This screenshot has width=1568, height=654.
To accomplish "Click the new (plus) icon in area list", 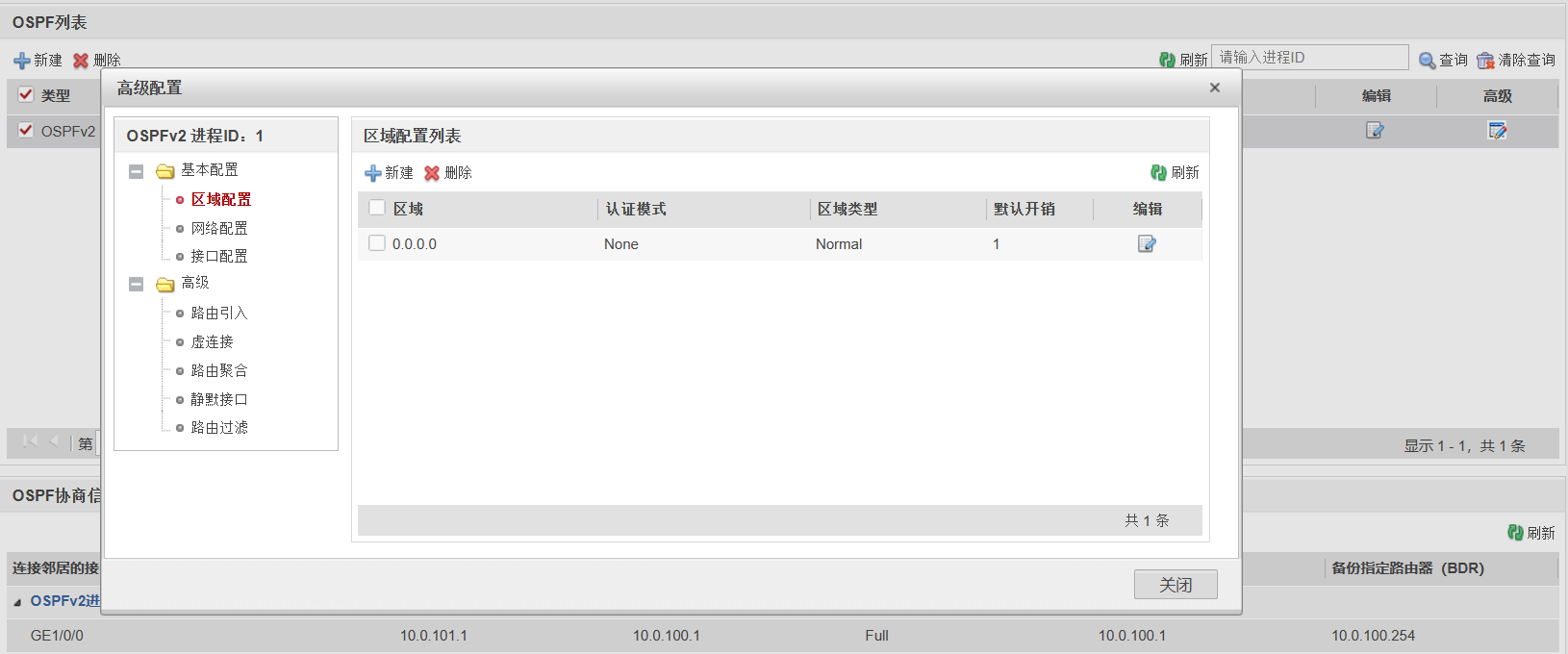I will tap(373, 173).
